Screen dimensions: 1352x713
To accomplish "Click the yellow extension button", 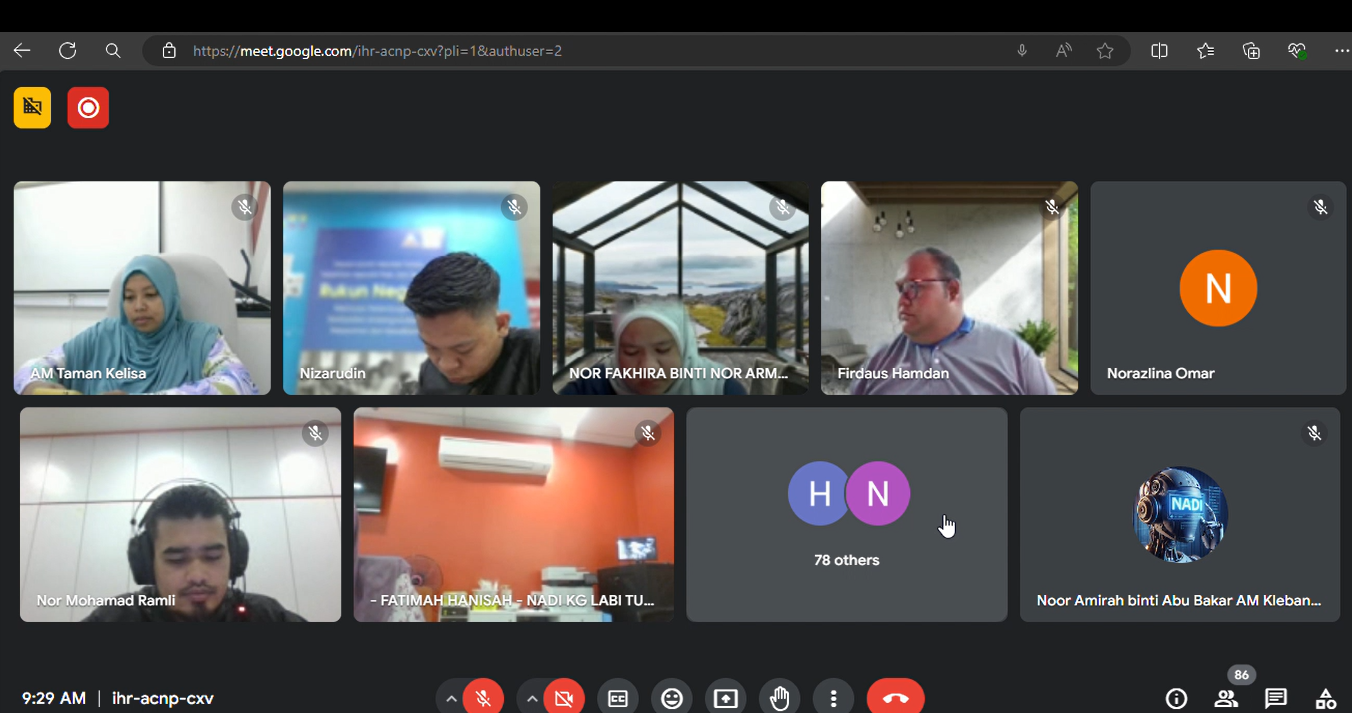I will coord(32,108).
